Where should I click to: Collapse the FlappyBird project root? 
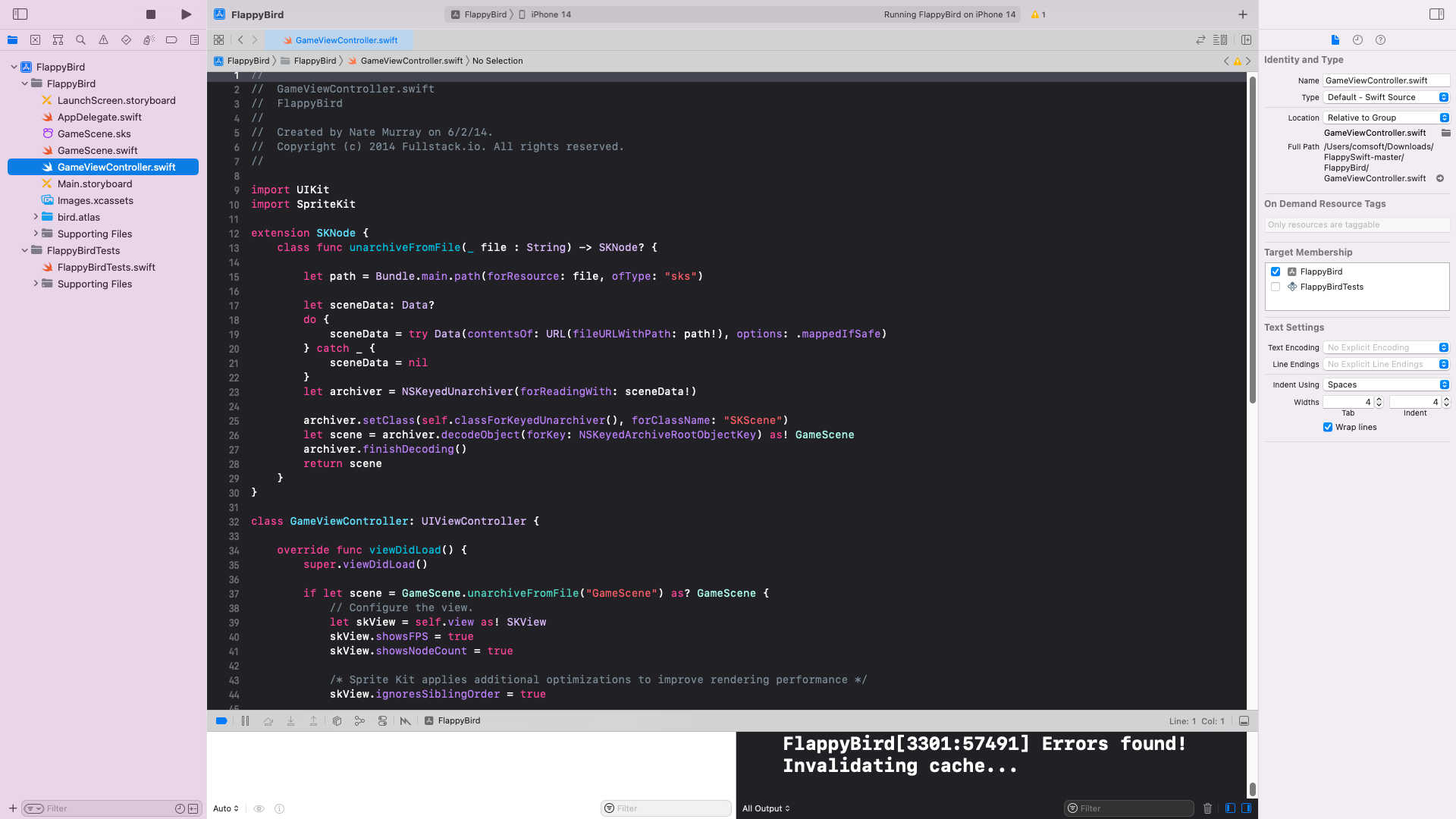coord(14,67)
